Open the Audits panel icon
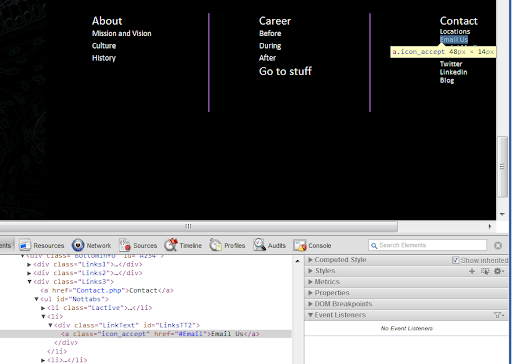Screen dimensions: 512x364 coord(259,245)
